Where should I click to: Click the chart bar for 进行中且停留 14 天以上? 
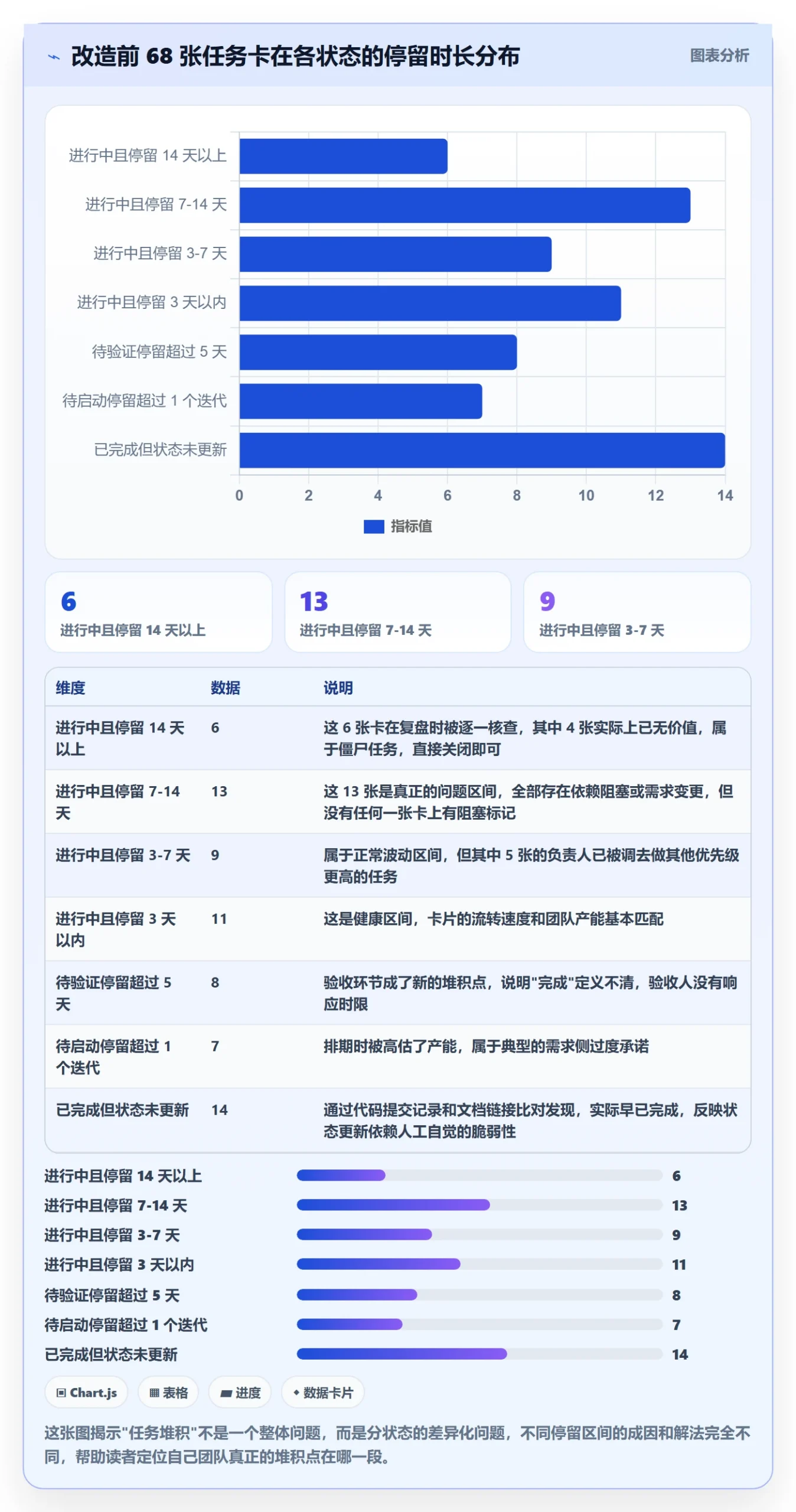(343, 156)
